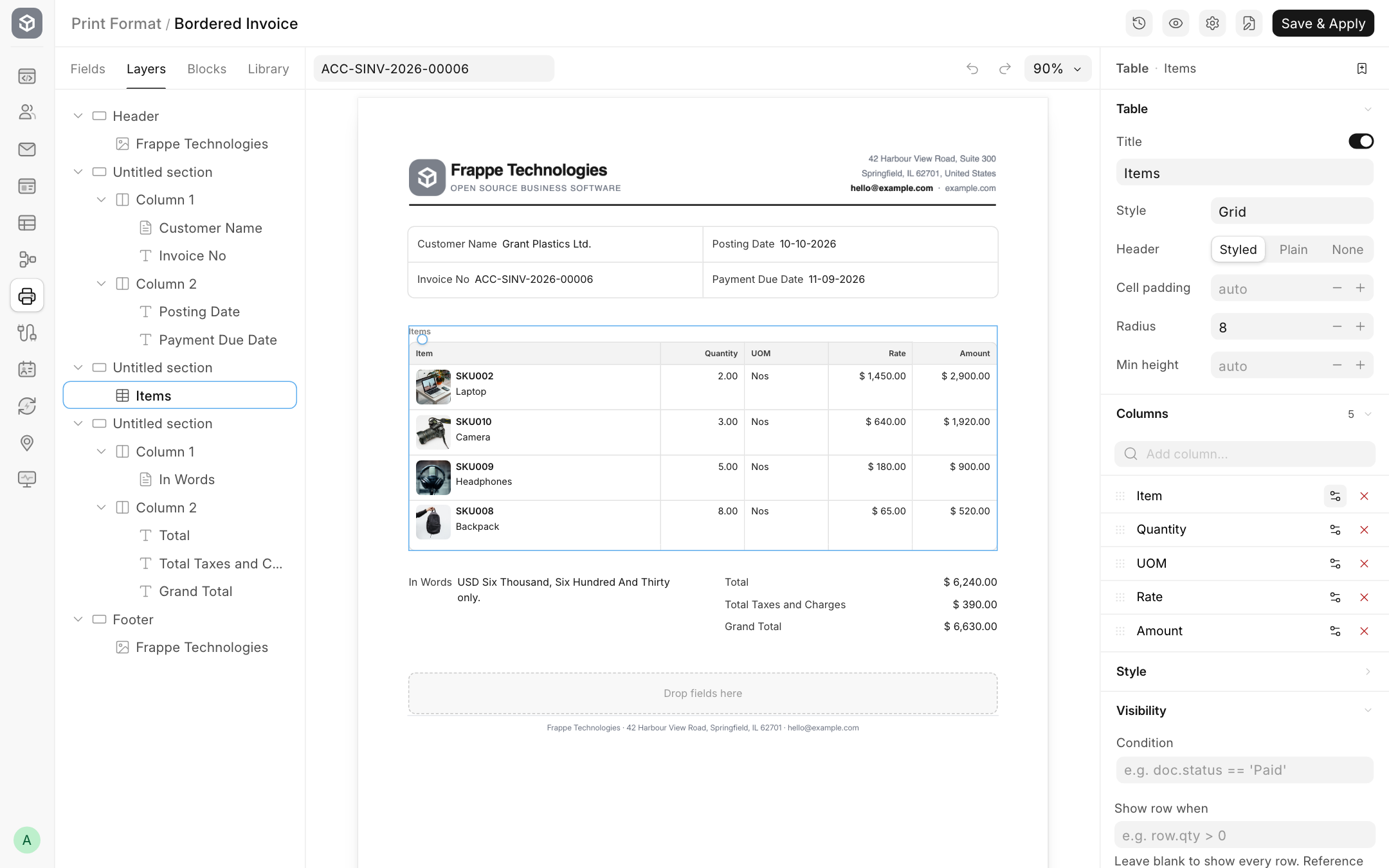Image resolution: width=1389 pixels, height=868 pixels.
Task: Switch to the Fields tab
Action: (87, 69)
